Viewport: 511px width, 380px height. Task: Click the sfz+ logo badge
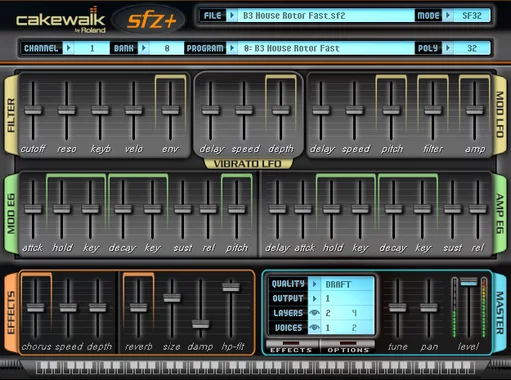(x=149, y=20)
